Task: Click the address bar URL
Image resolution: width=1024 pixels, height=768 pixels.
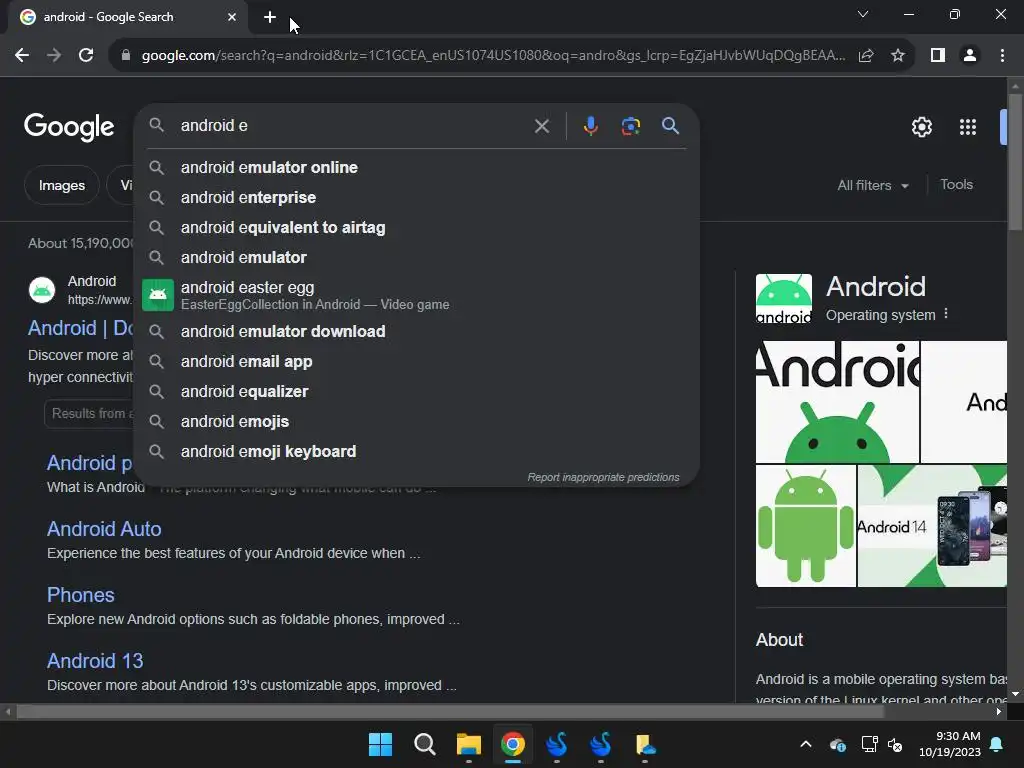Action: [x=493, y=56]
